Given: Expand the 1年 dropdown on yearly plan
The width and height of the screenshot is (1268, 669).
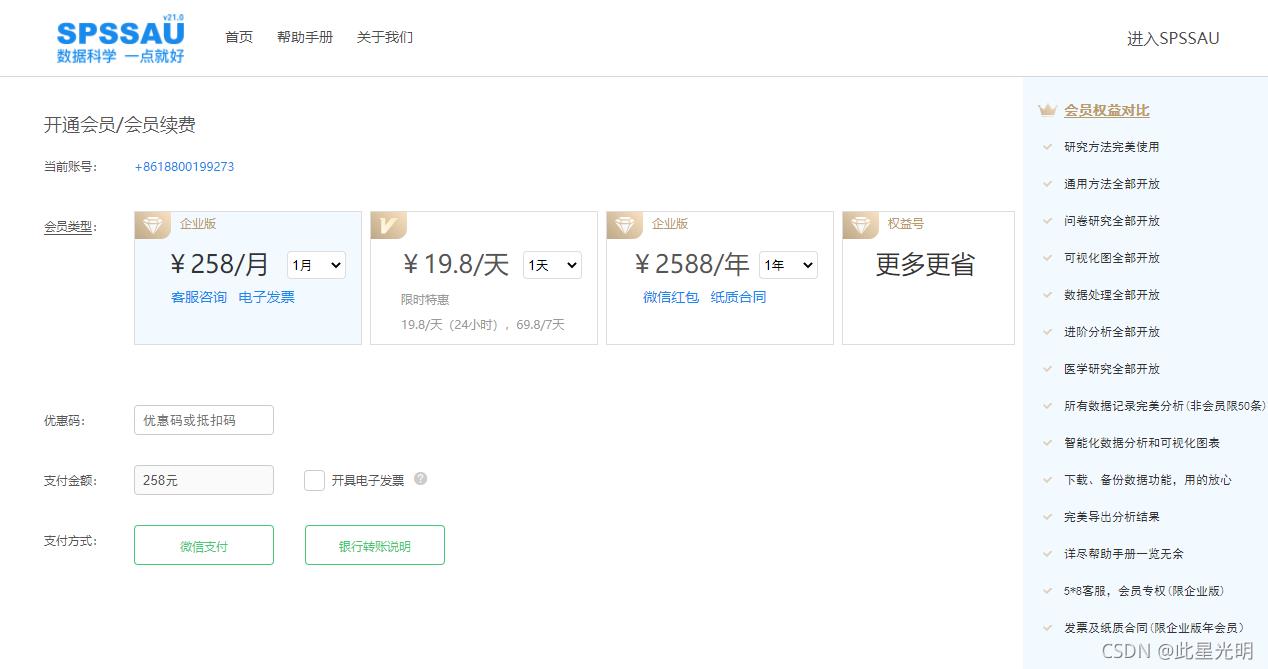Looking at the screenshot, I should tap(788, 265).
